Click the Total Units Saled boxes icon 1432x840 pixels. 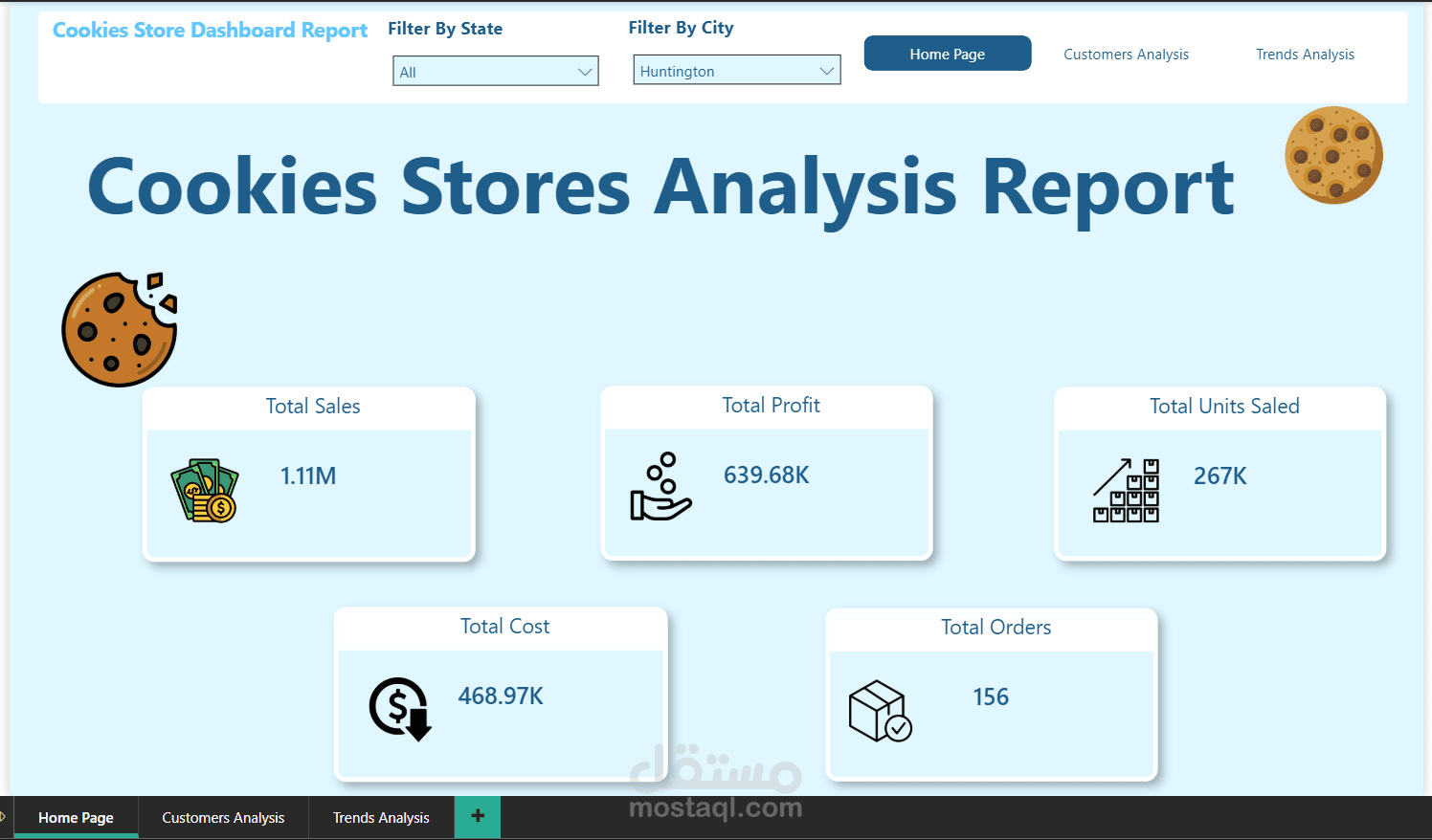tap(1126, 490)
